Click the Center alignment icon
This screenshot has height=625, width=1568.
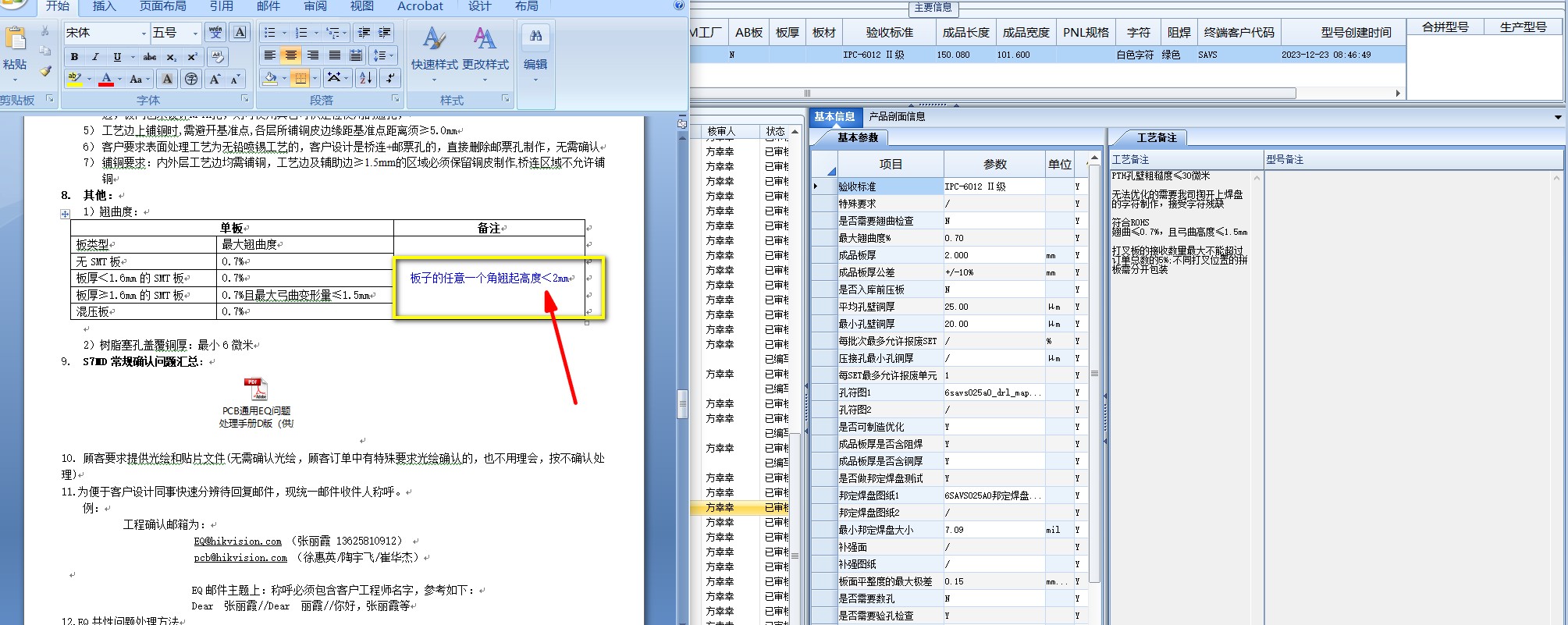(290, 55)
